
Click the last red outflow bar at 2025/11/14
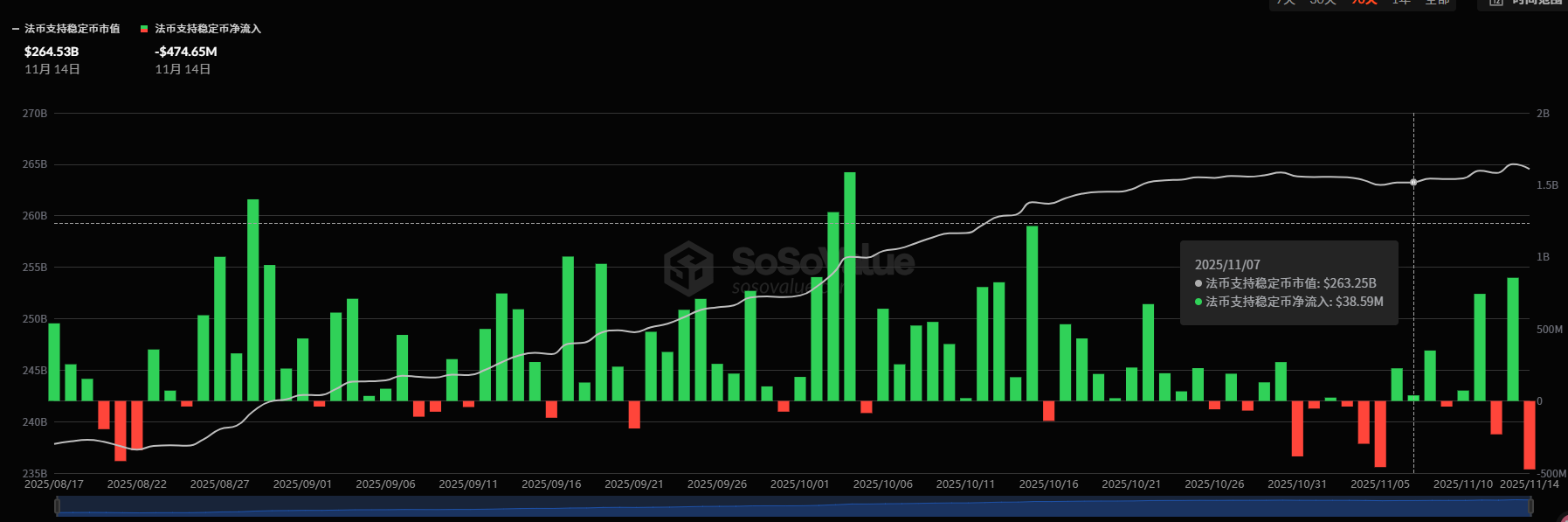click(x=1529, y=435)
